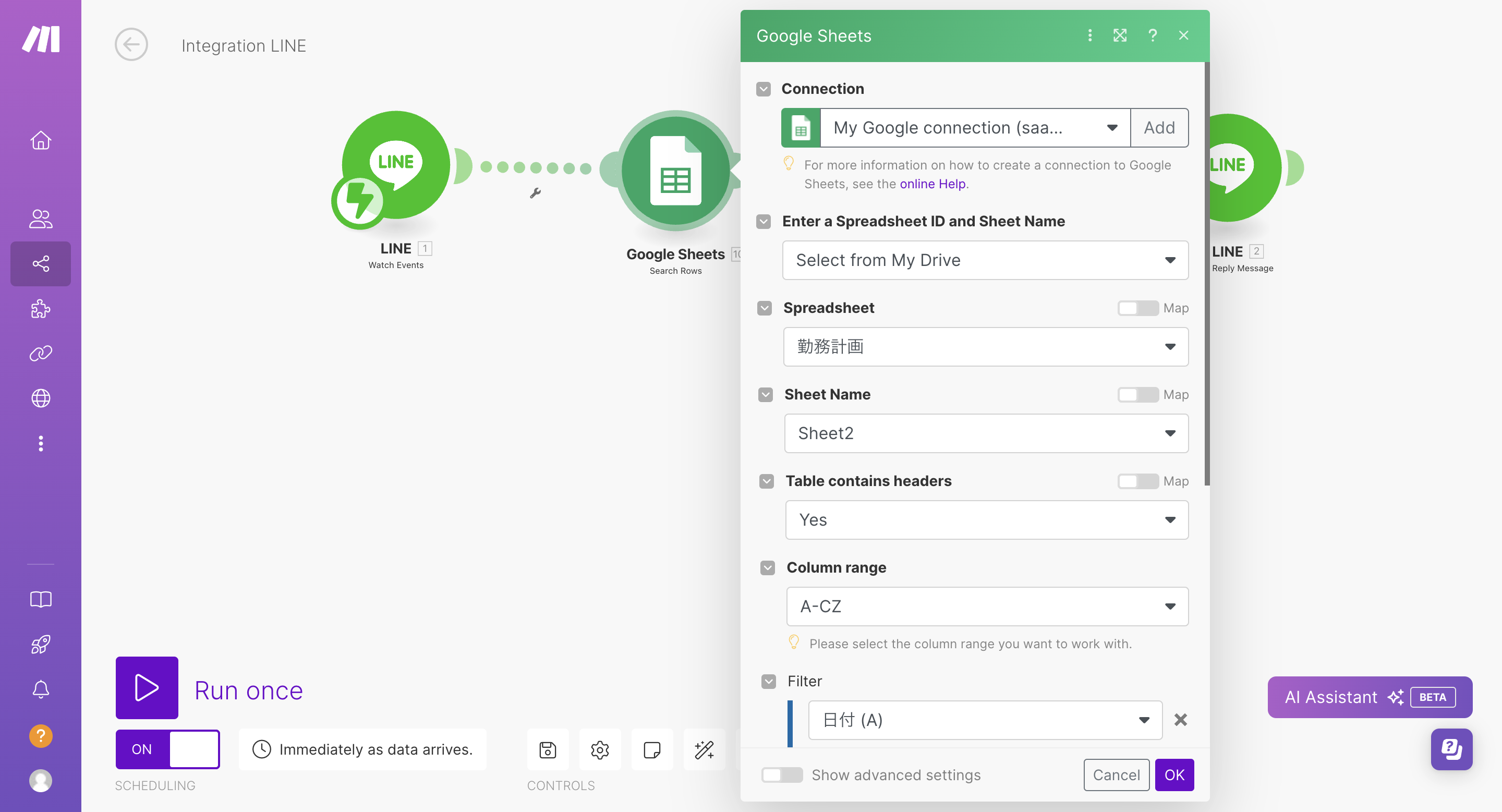Open the Sheet Name dropdown showing Sheet2
The width and height of the screenshot is (1502, 812).
coord(986,433)
